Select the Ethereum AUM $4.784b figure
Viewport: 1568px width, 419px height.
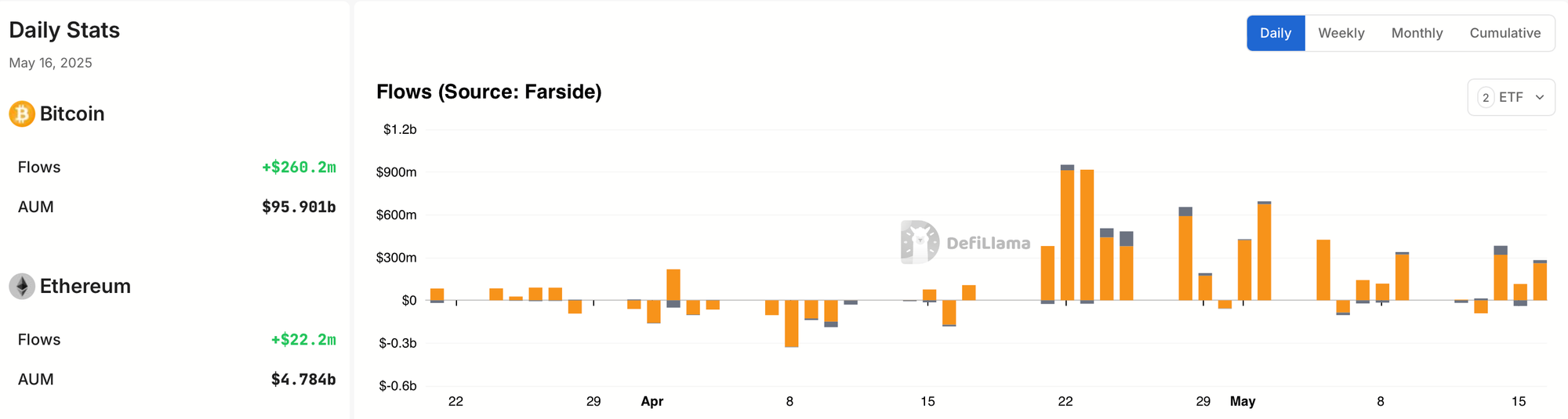coord(303,379)
